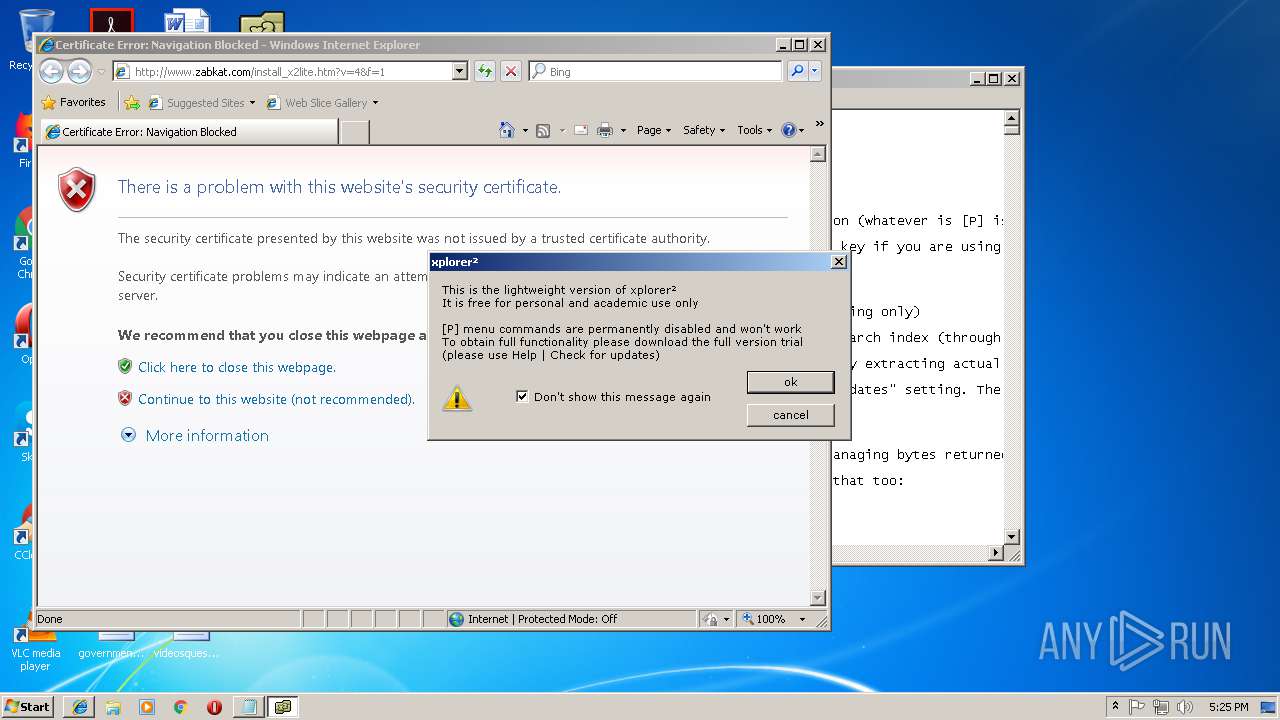Image resolution: width=1280 pixels, height=720 pixels.
Task: Open Favorites star panel
Action: pyautogui.click(x=48, y=102)
